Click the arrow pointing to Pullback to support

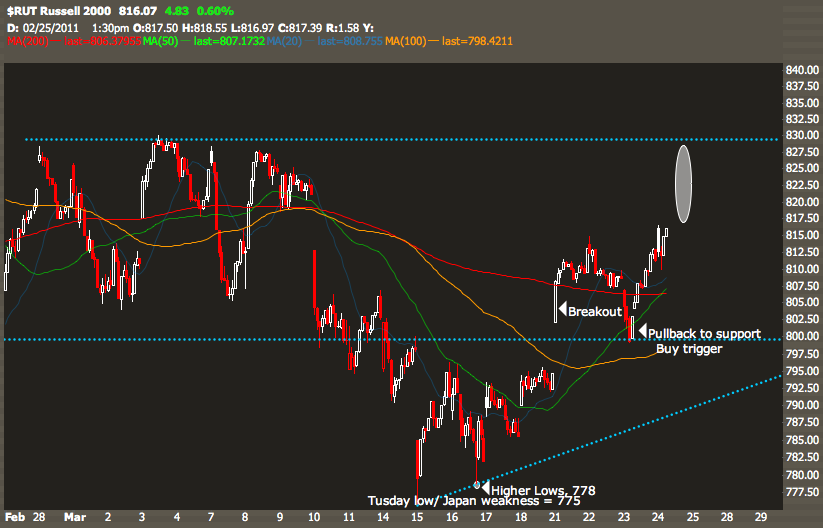642,332
